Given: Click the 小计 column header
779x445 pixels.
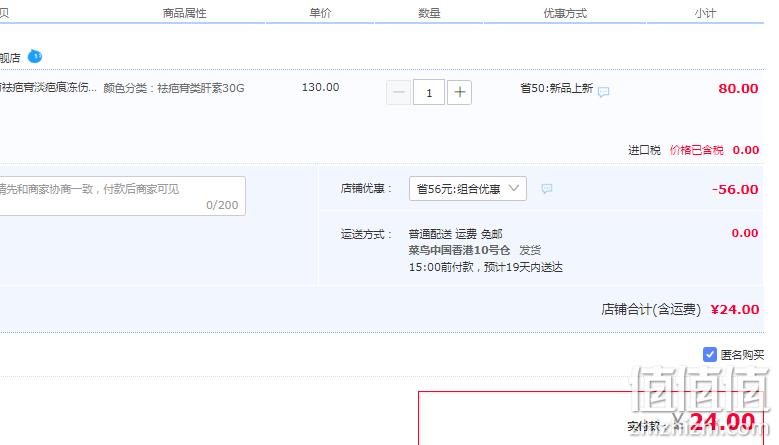Looking at the screenshot, I should [x=705, y=13].
